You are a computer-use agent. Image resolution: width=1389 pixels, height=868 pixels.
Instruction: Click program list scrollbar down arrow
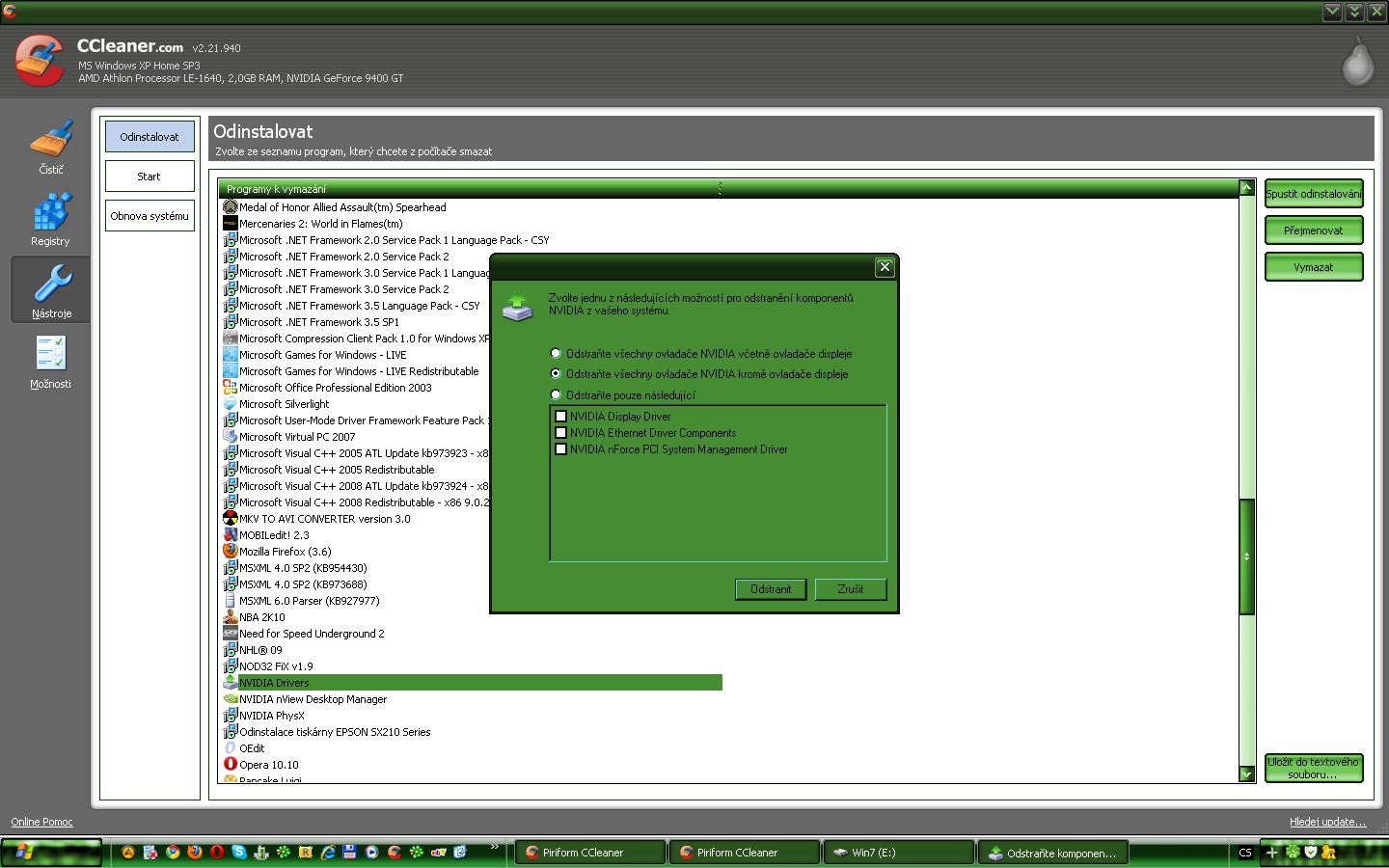coord(1246,773)
